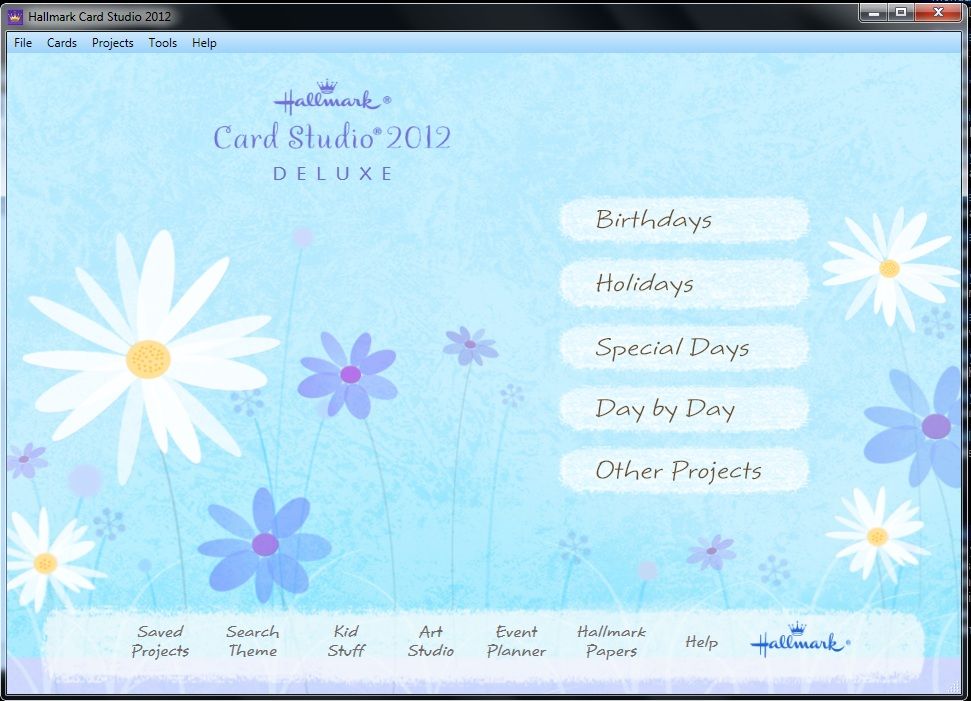Open the Event Planner
971x701 pixels.
516,642
